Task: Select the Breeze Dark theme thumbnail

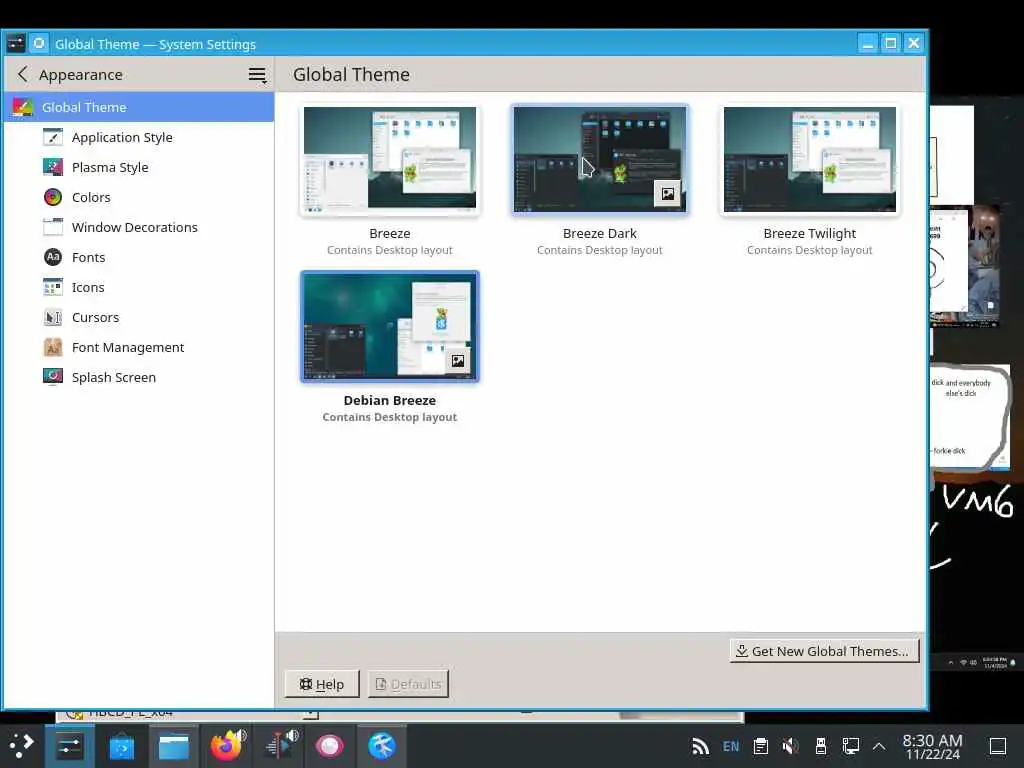Action: click(600, 159)
